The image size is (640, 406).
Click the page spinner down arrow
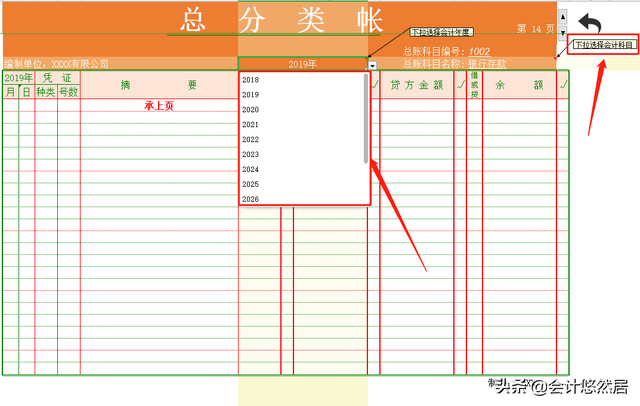562,33
